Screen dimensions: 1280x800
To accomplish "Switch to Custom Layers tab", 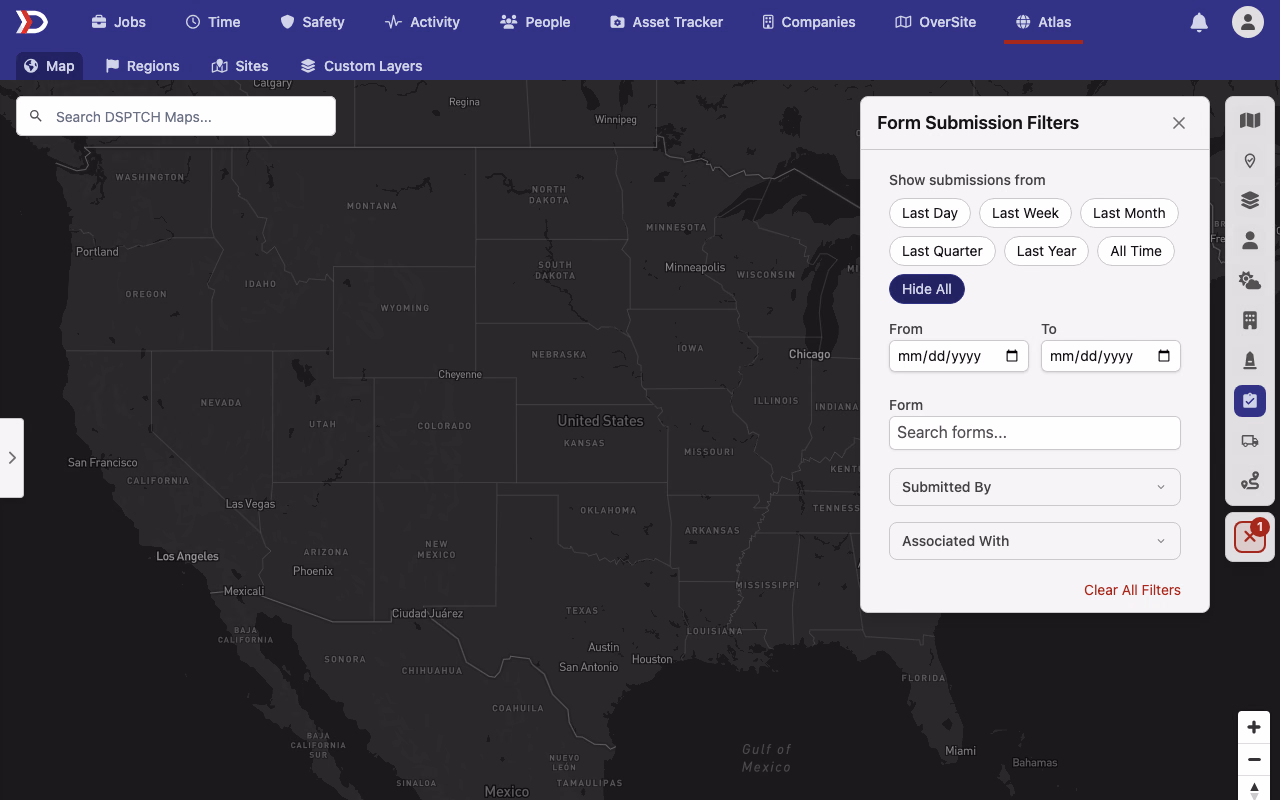I will 361,66.
